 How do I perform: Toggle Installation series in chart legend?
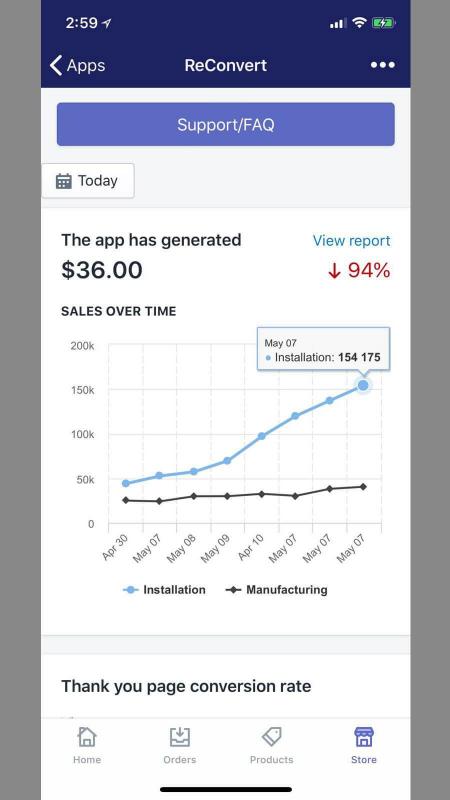click(x=164, y=590)
